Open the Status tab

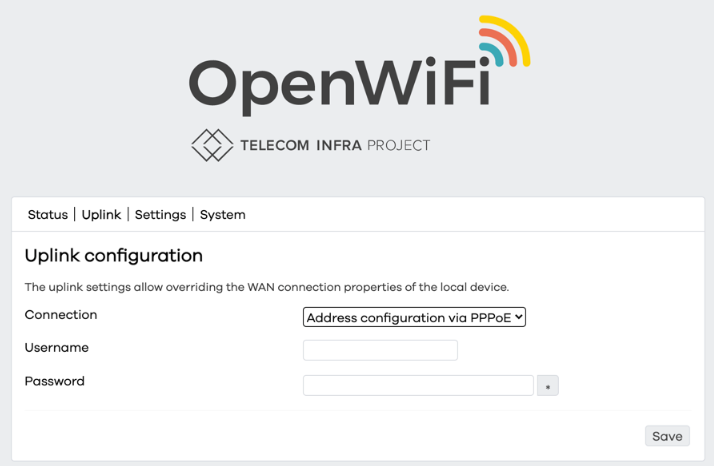click(48, 215)
